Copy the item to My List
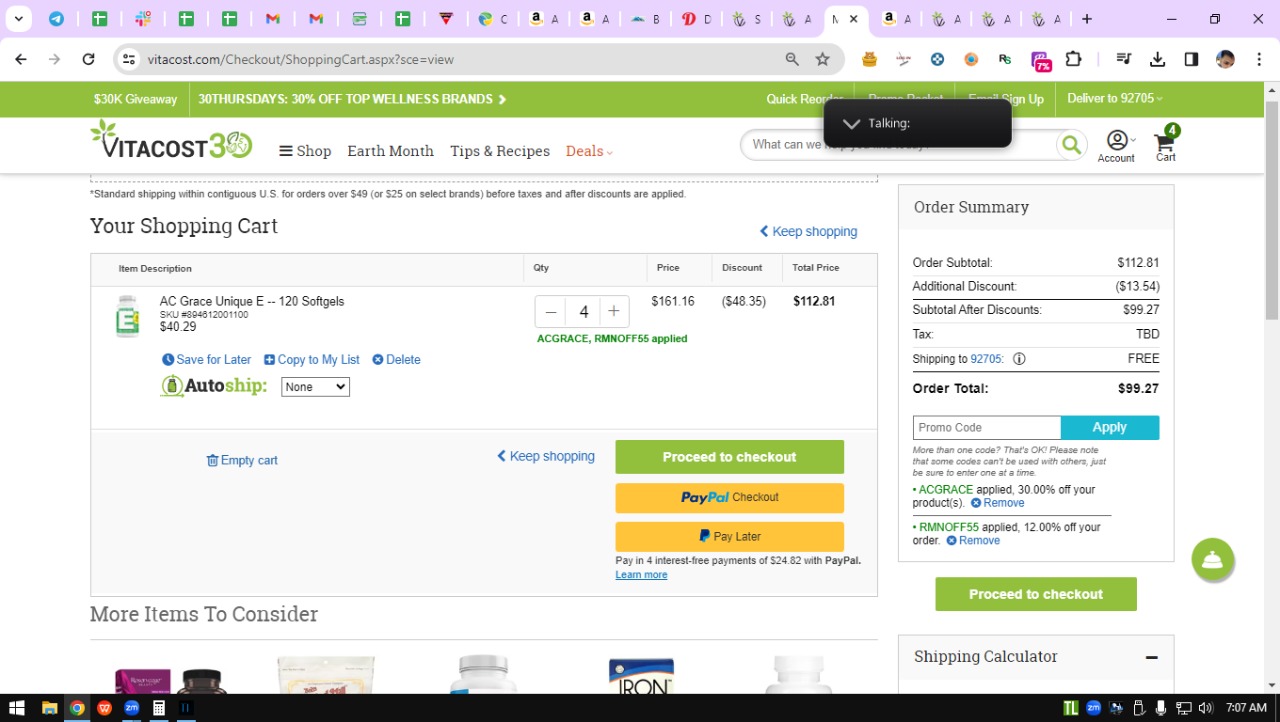 point(312,360)
